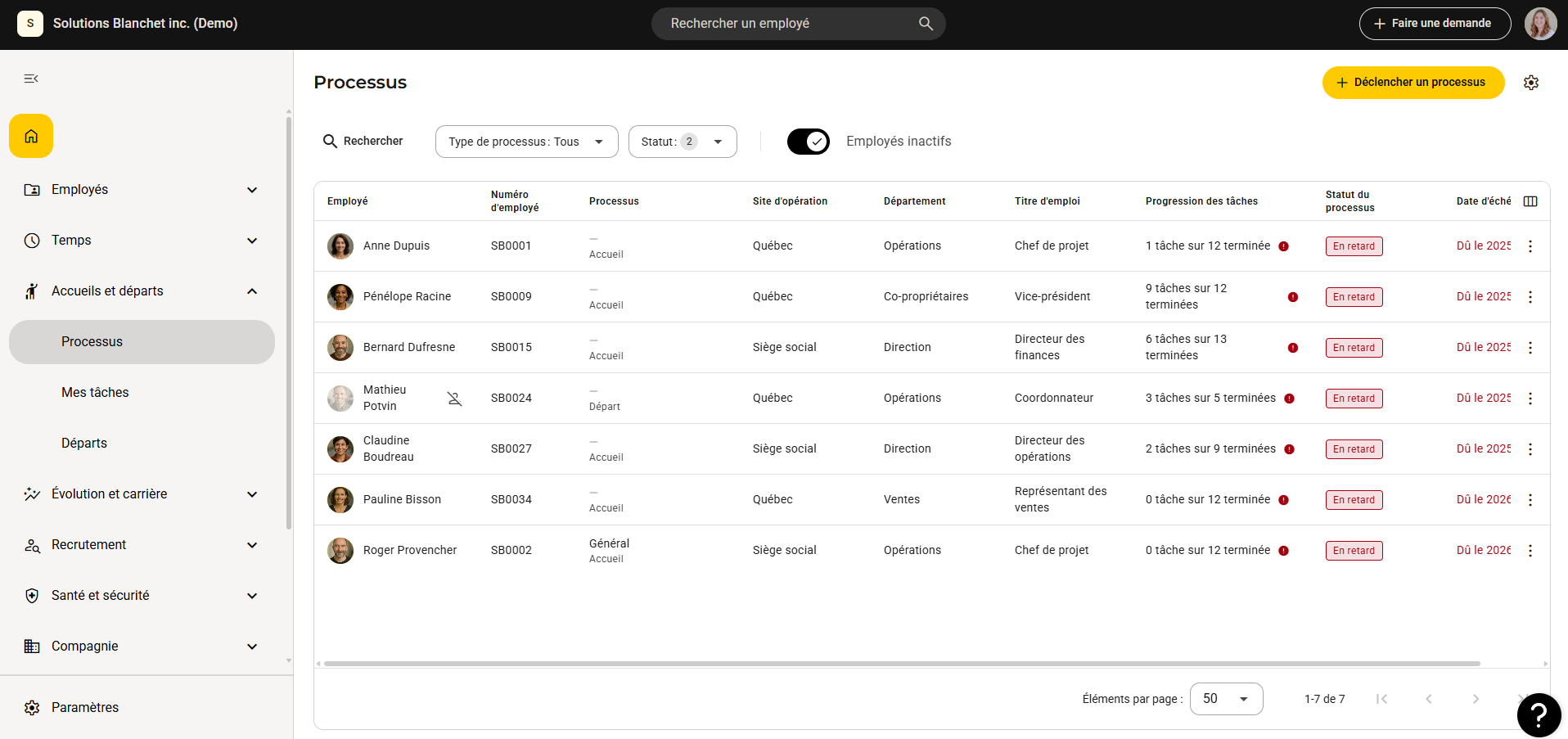Expand Santé et sécurité section
The height and width of the screenshot is (739, 1568).
click(142, 596)
